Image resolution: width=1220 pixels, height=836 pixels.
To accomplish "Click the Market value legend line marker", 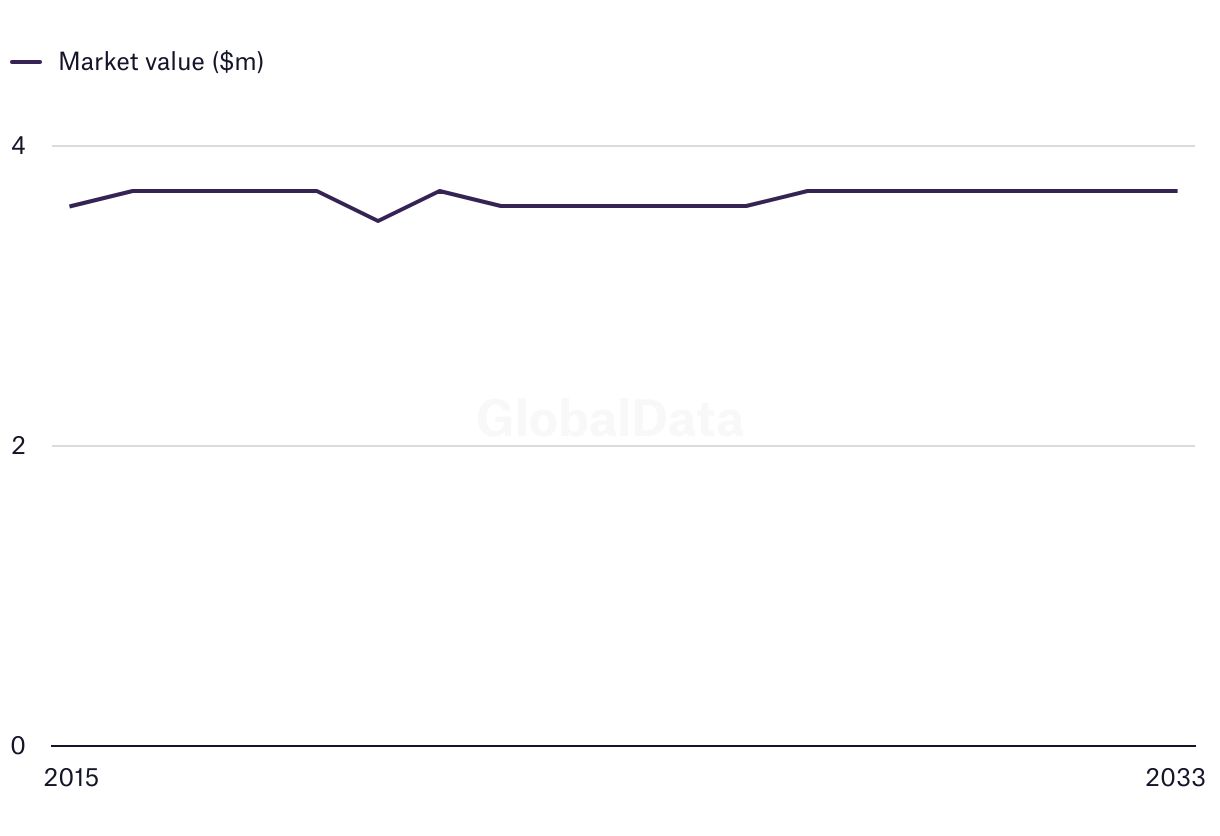I will 26,62.
